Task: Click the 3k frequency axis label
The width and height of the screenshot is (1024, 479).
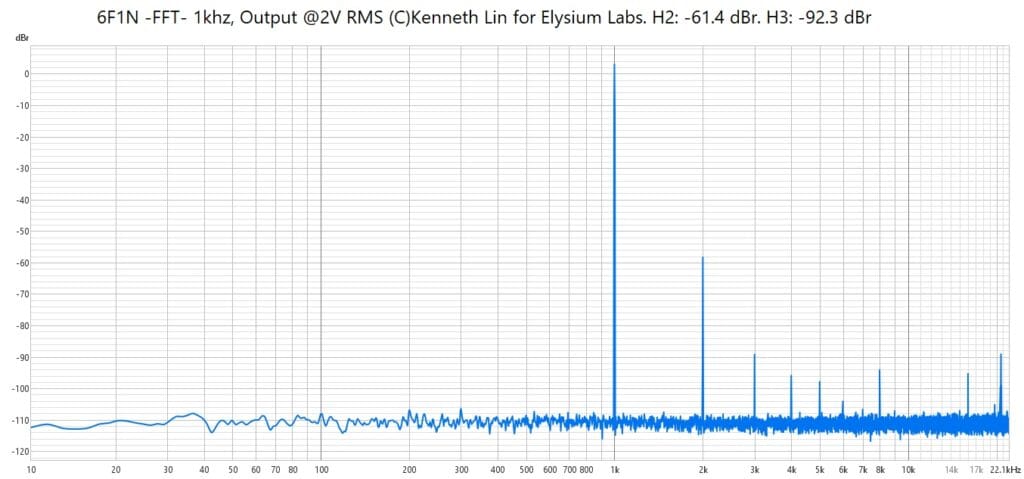Action: point(754,470)
